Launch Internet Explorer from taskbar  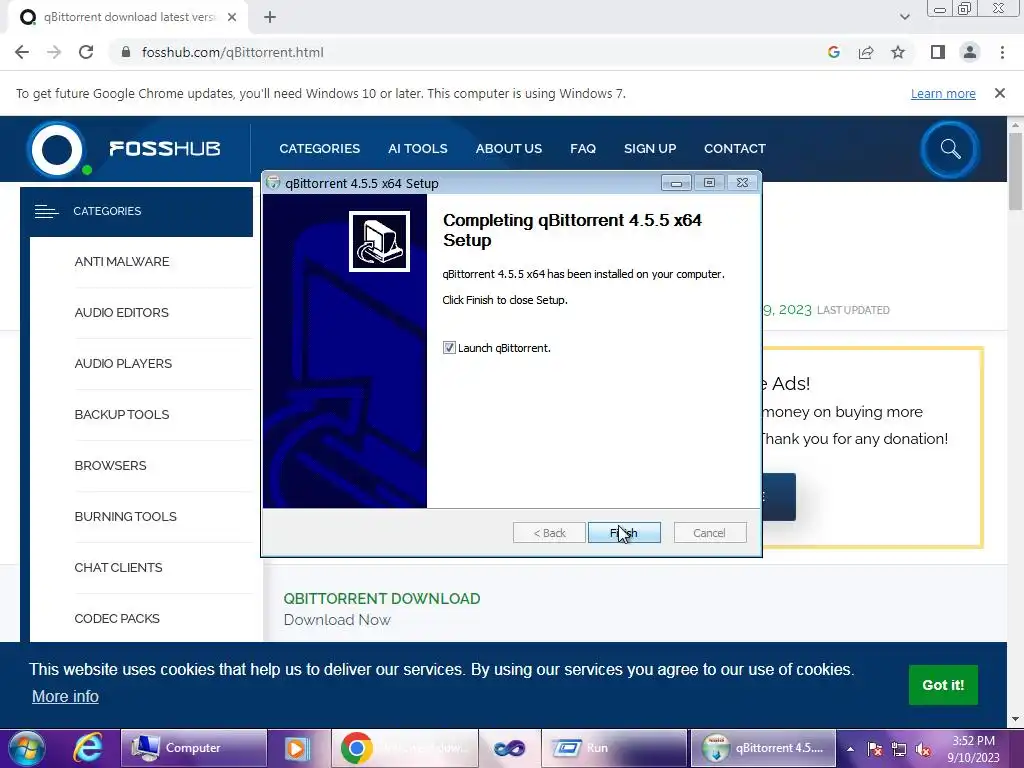(87, 748)
